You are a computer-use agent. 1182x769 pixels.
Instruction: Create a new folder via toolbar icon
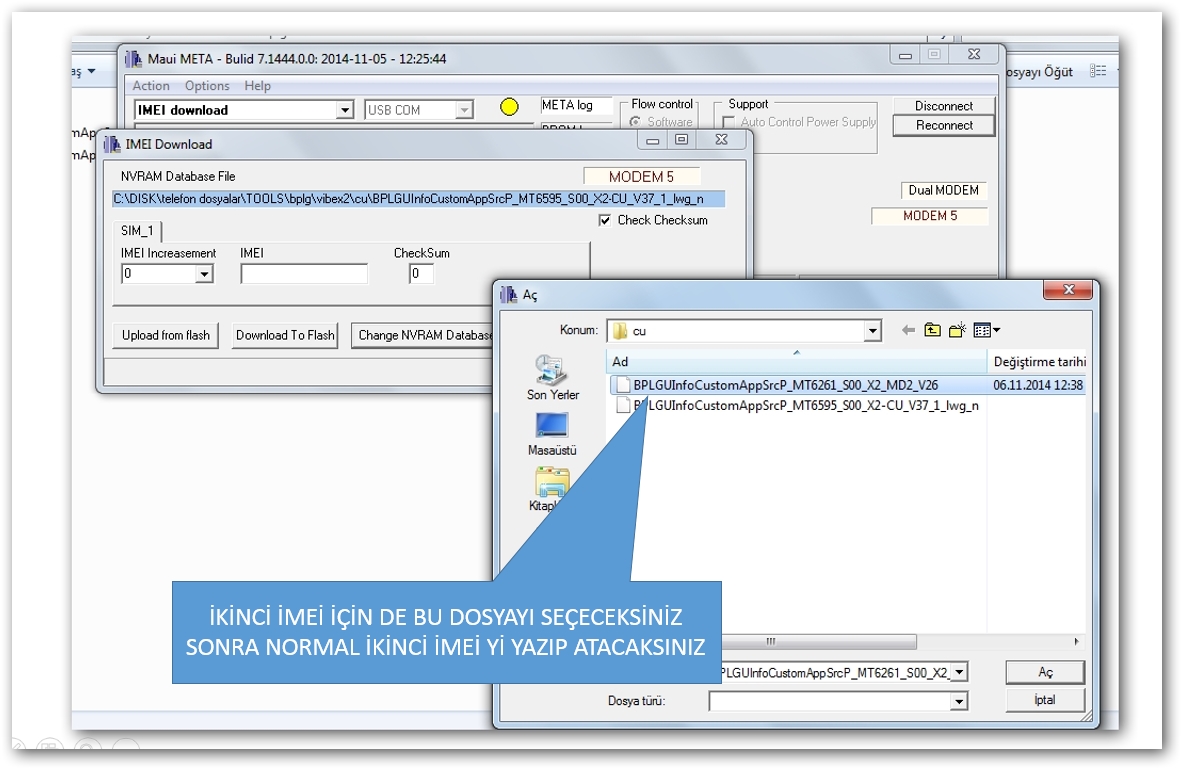pos(957,330)
